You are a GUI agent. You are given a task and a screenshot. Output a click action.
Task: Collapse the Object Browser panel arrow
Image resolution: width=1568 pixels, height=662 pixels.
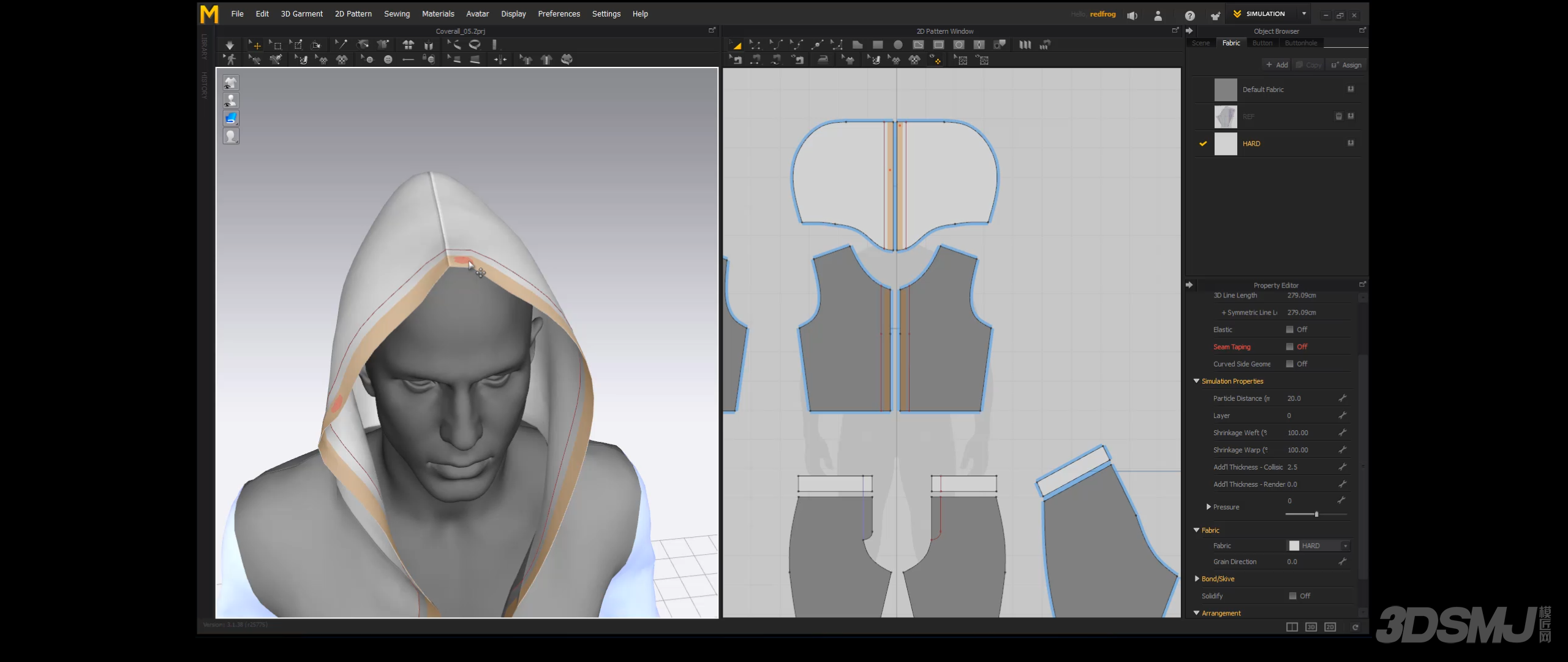[1189, 31]
